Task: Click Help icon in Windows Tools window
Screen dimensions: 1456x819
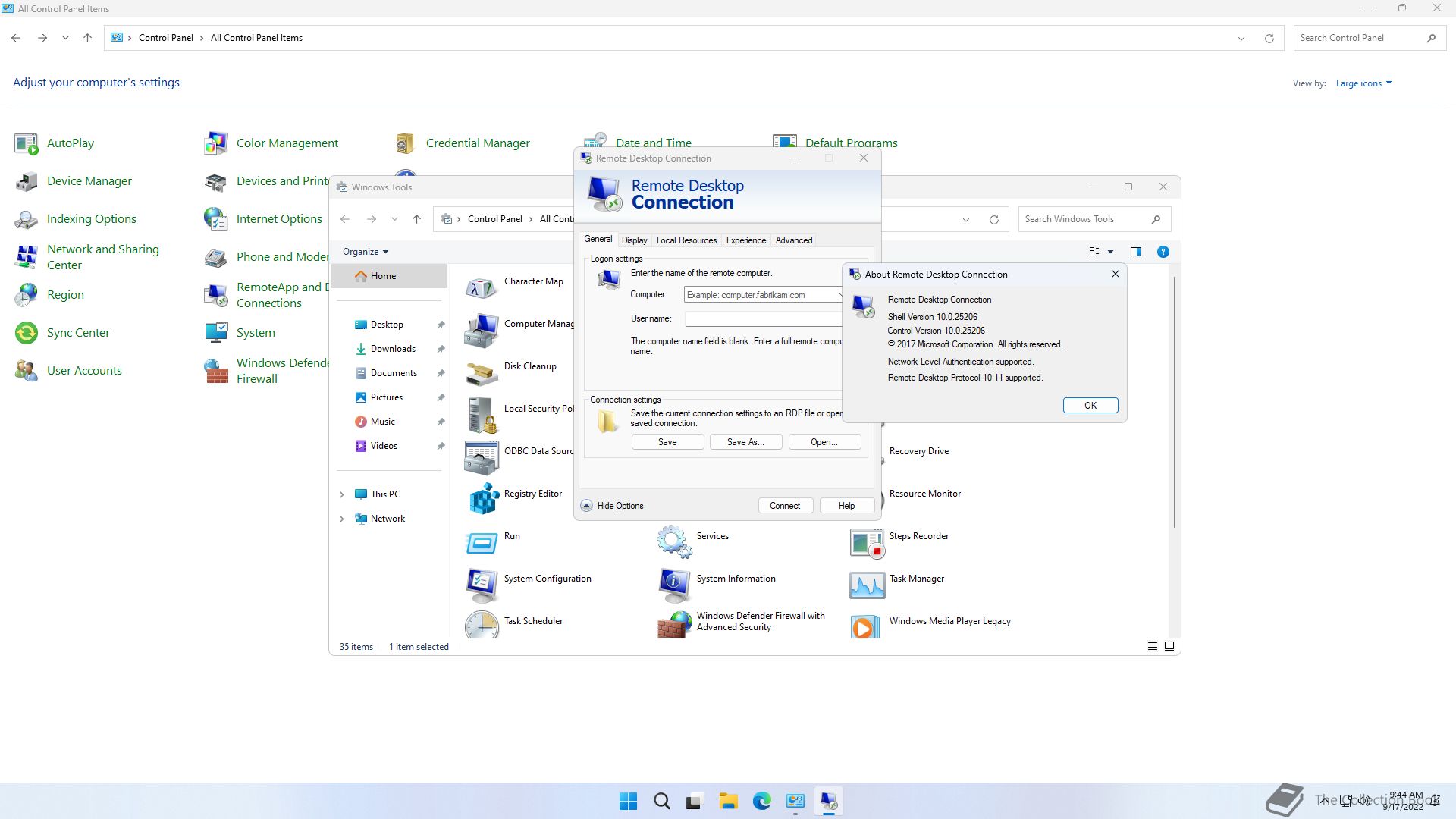Action: [x=1163, y=252]
